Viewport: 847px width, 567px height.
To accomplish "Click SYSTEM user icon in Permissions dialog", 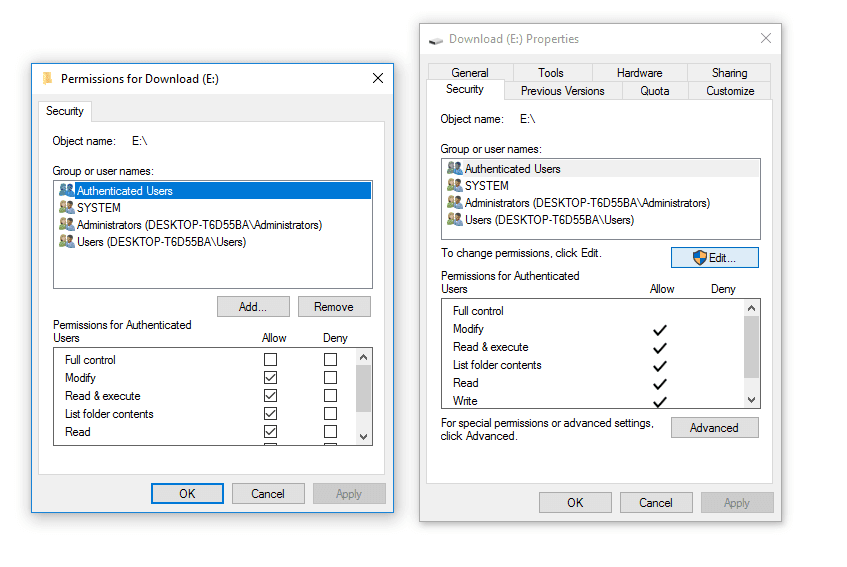I will click(66, 207).
